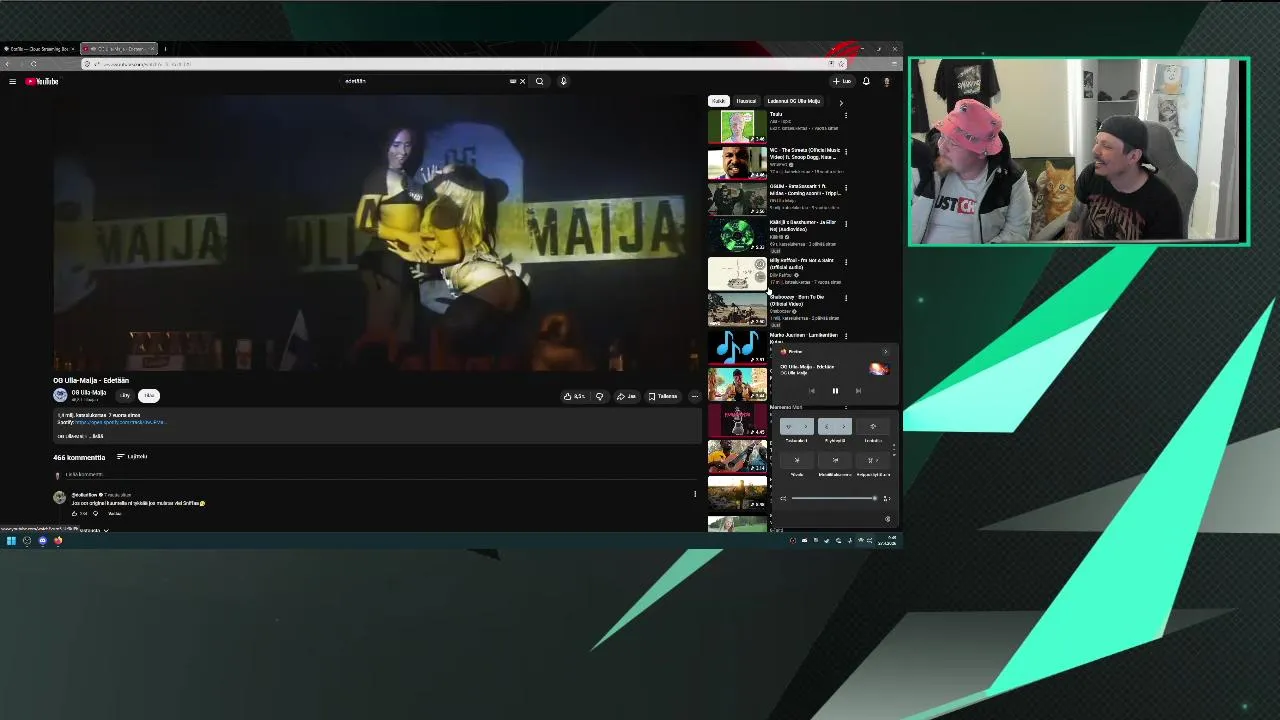The image size is (1280, 720).
Task: Open the YouTube notifications bell
Action: coord(866,81)
